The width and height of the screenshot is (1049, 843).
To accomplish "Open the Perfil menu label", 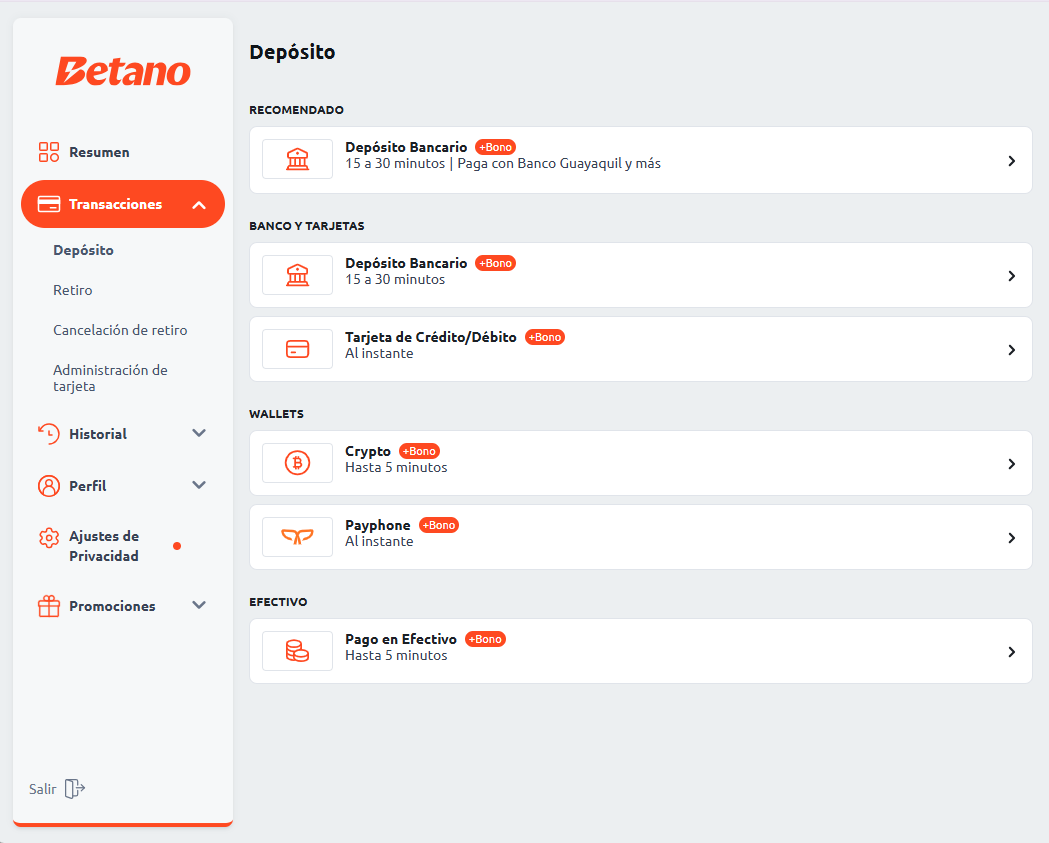I will pyautogui.click(x=88, y=486).
